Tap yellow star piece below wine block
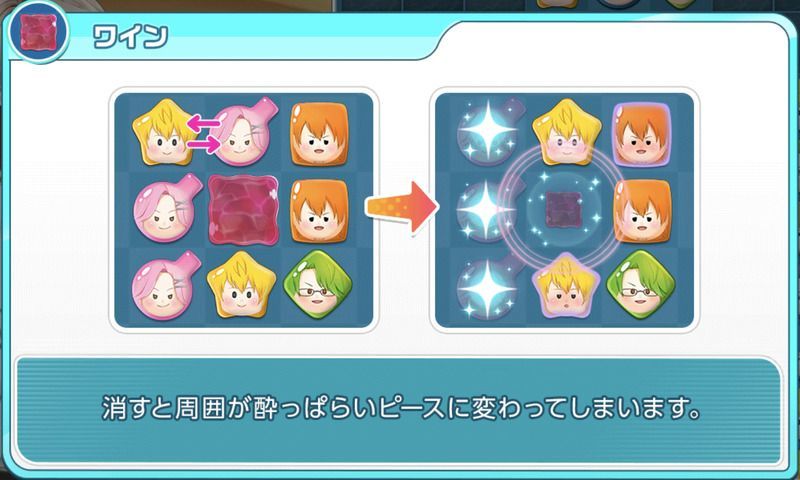This screenshot has width=800, height=480. click(241, 285)
